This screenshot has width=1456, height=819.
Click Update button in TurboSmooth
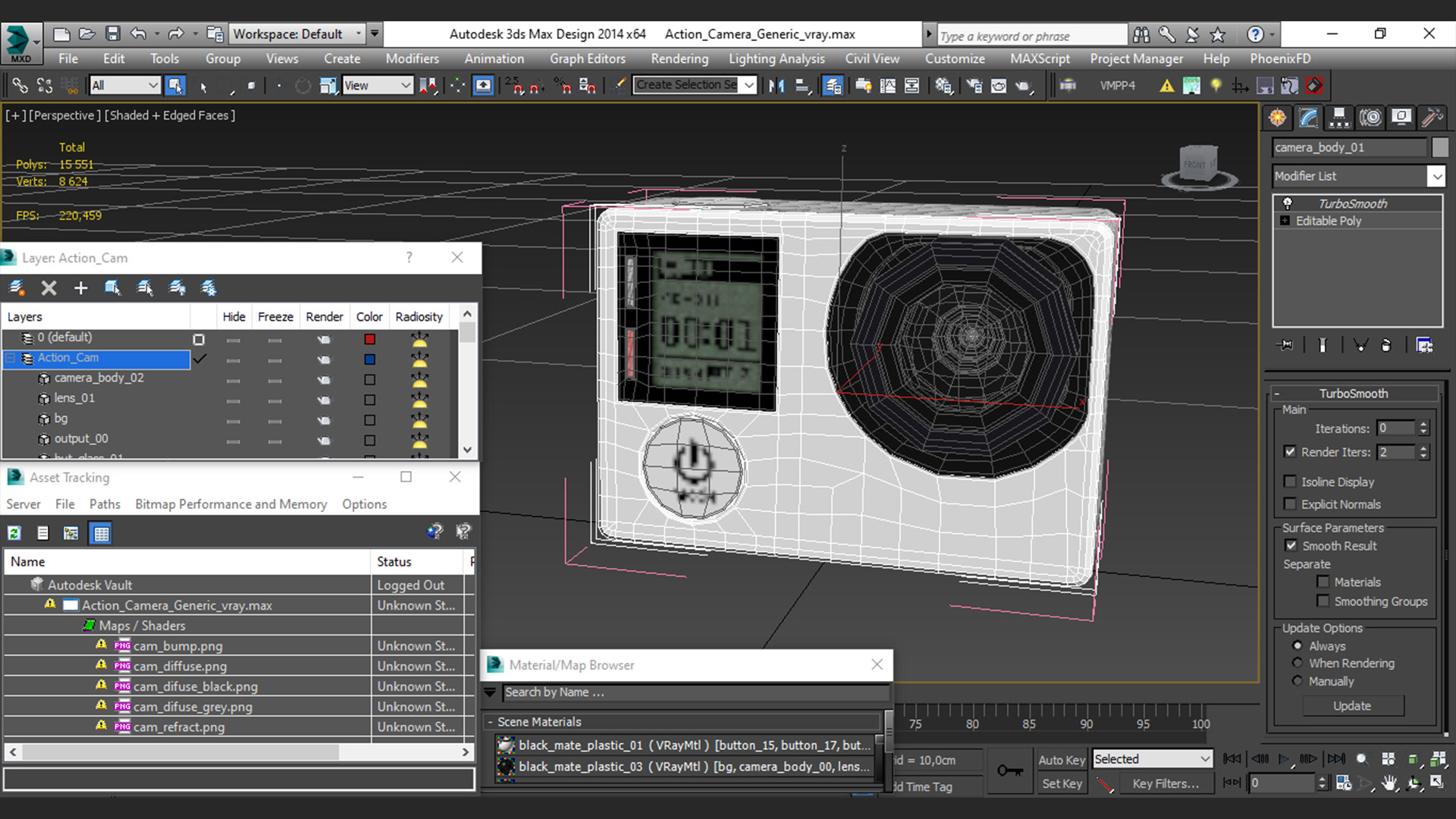(1353, 705)
